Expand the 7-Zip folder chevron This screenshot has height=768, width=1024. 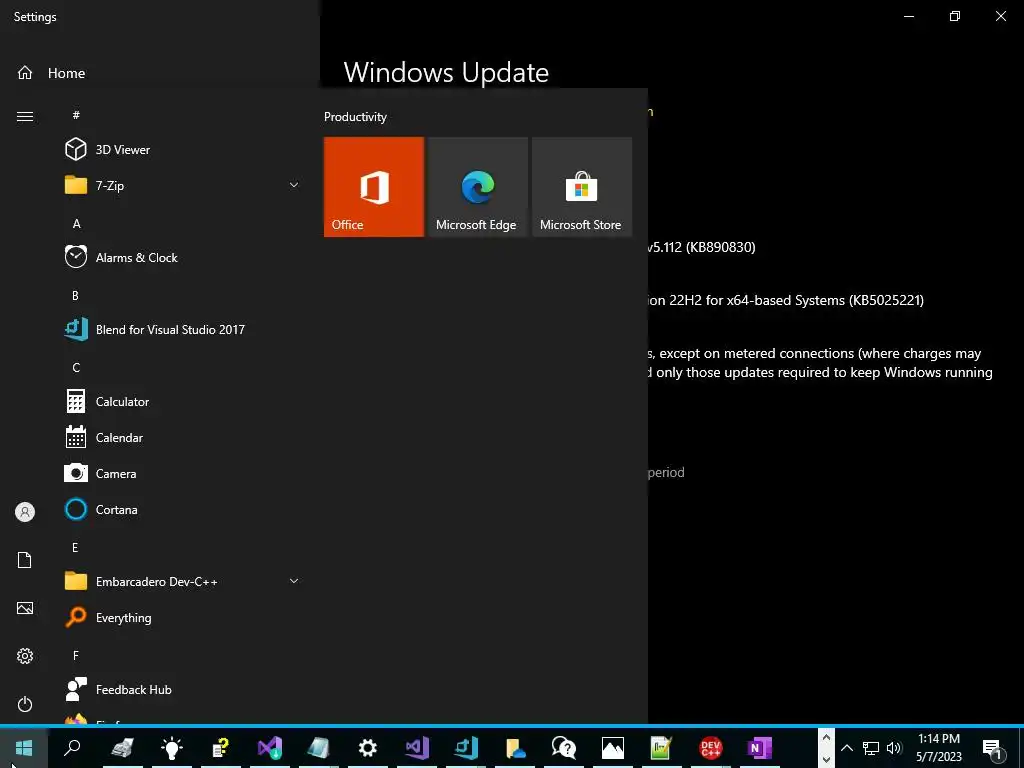point(294,185)
